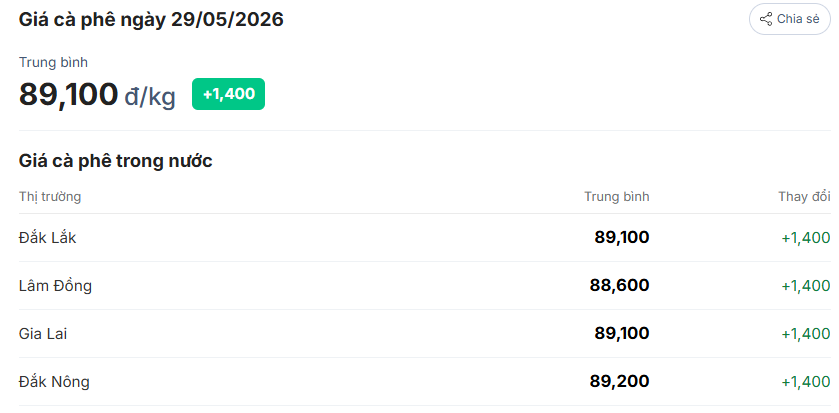Click the 89,200 price for Đắk Nông
This screenshot has height=413, width=839.
tap(620, 382)
